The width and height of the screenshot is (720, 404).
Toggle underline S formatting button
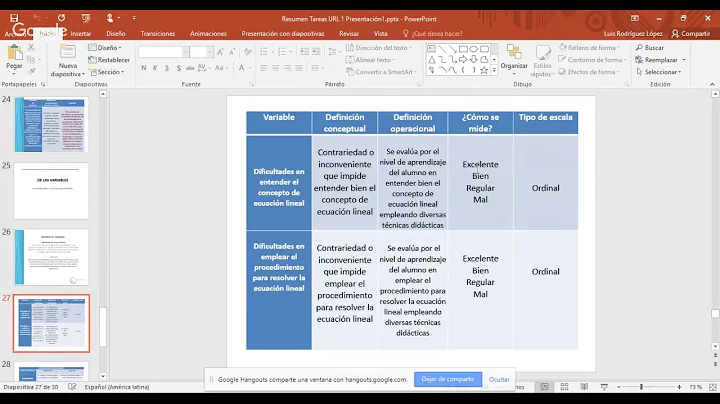click(x=167, y=68)
